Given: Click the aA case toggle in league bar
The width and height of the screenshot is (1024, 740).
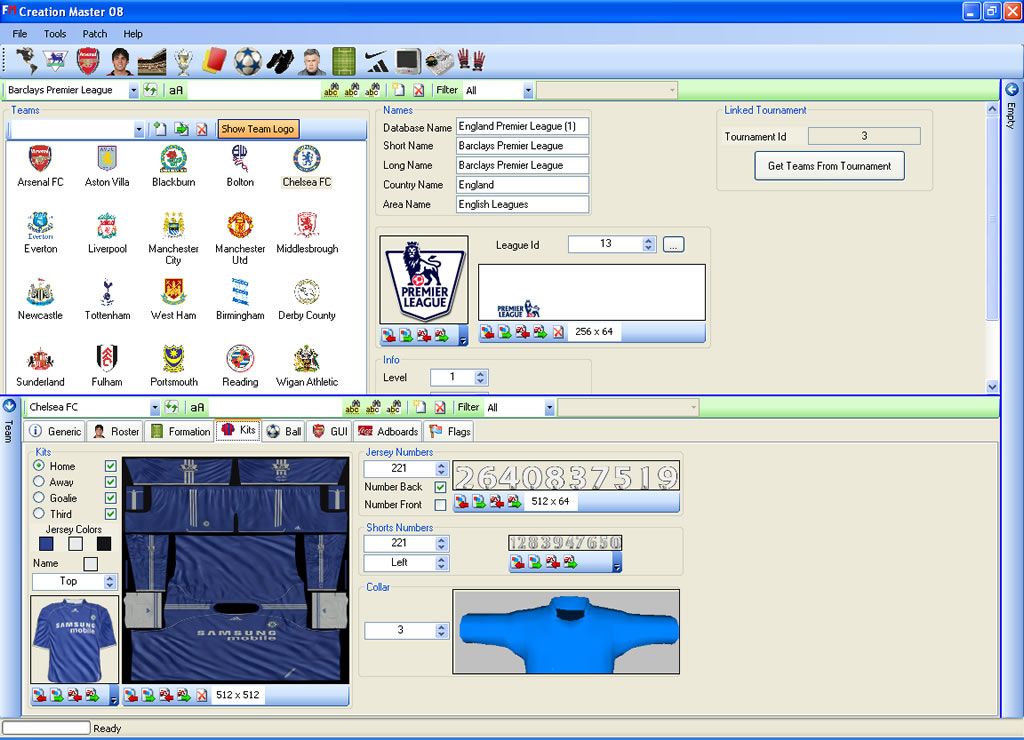Looking at the screenshot, I should pos(176,90).
